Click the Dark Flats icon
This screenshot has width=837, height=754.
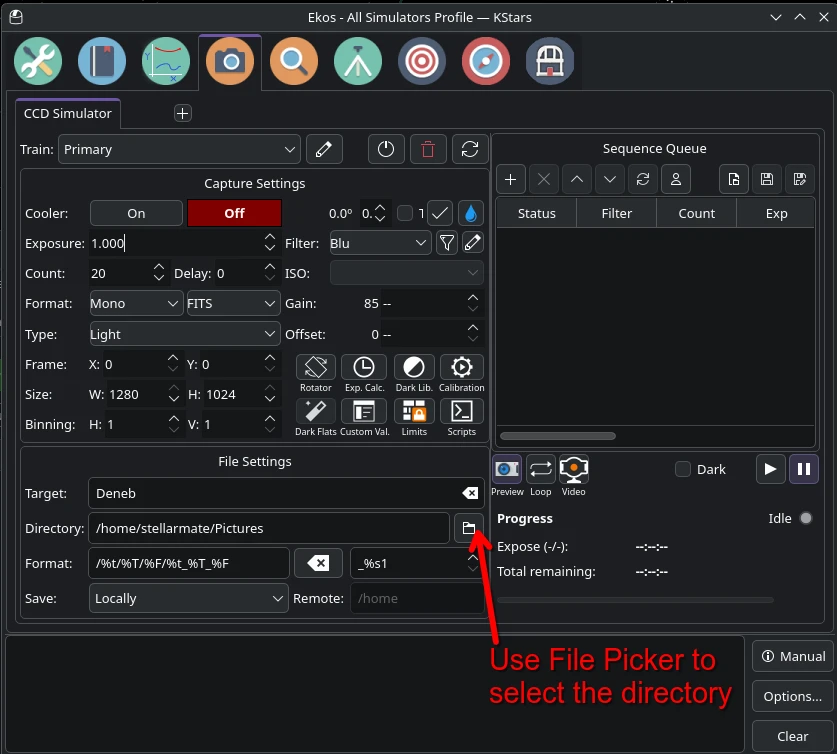click(x=315, y=411)
